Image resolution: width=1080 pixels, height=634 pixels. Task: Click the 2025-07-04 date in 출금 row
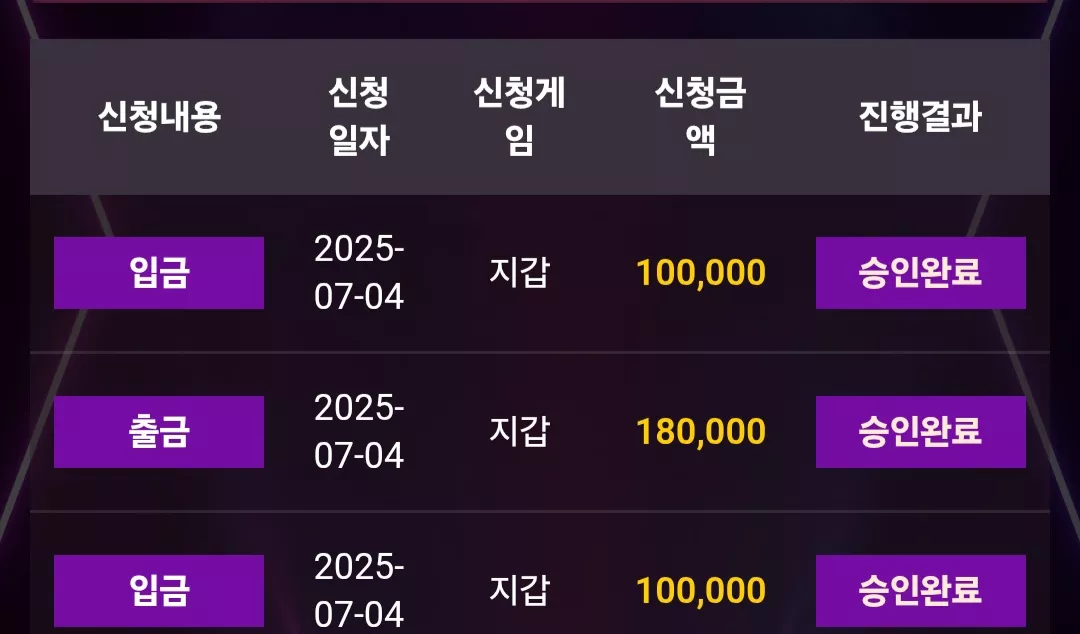coord(359,432)
